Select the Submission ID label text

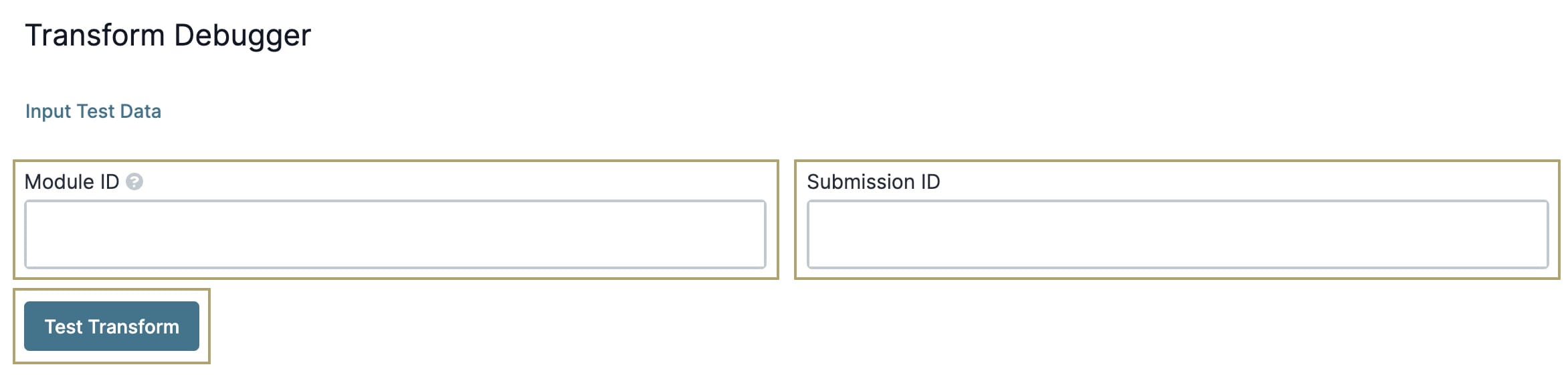coord(873,181)
